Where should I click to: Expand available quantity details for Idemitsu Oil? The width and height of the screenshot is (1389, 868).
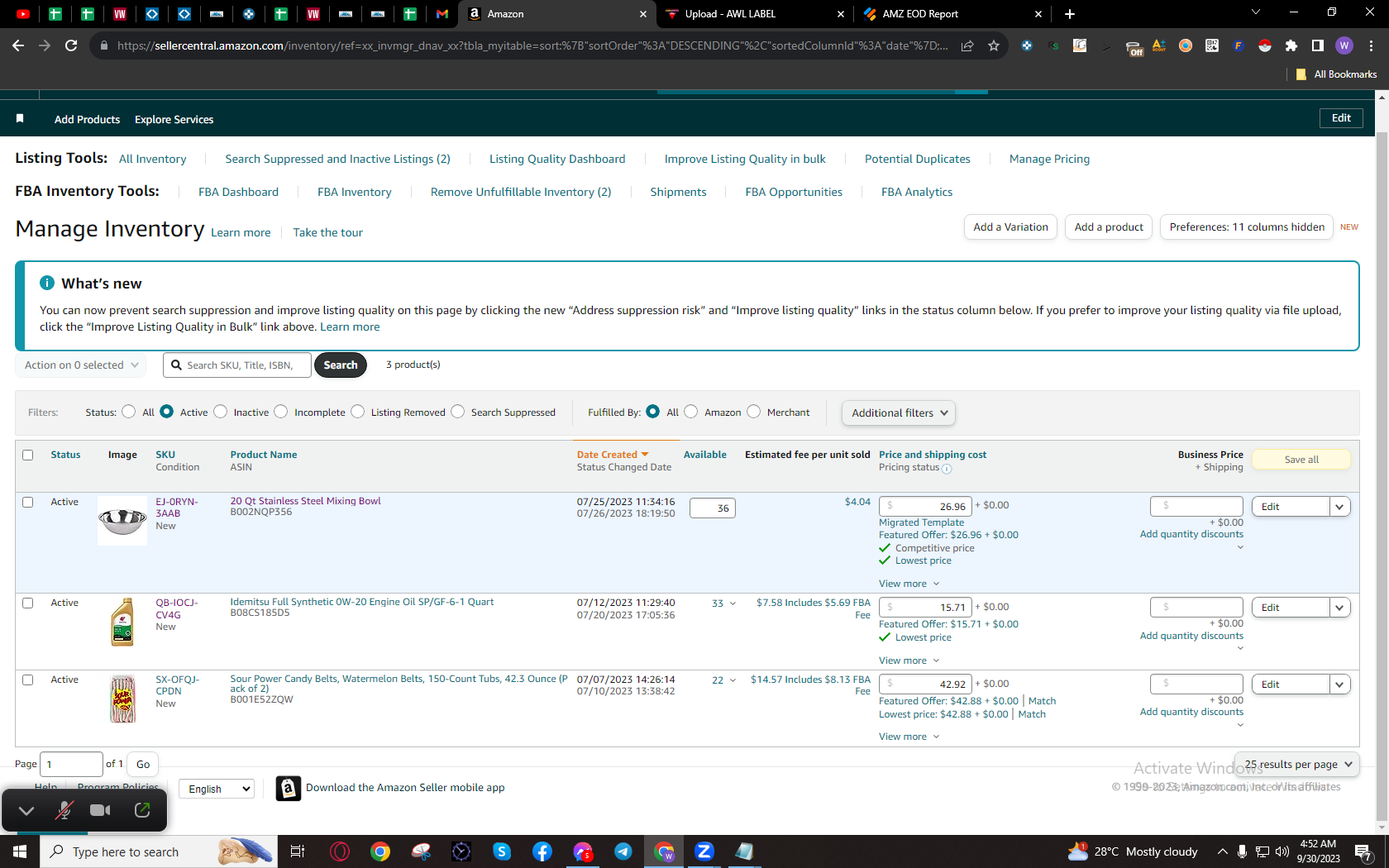click(733, 603)
